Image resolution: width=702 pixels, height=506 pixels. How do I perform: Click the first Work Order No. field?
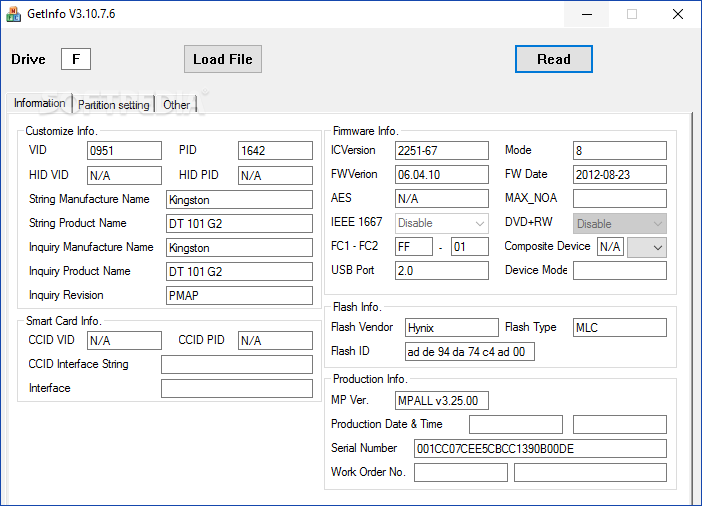click(x=461, y=472)
